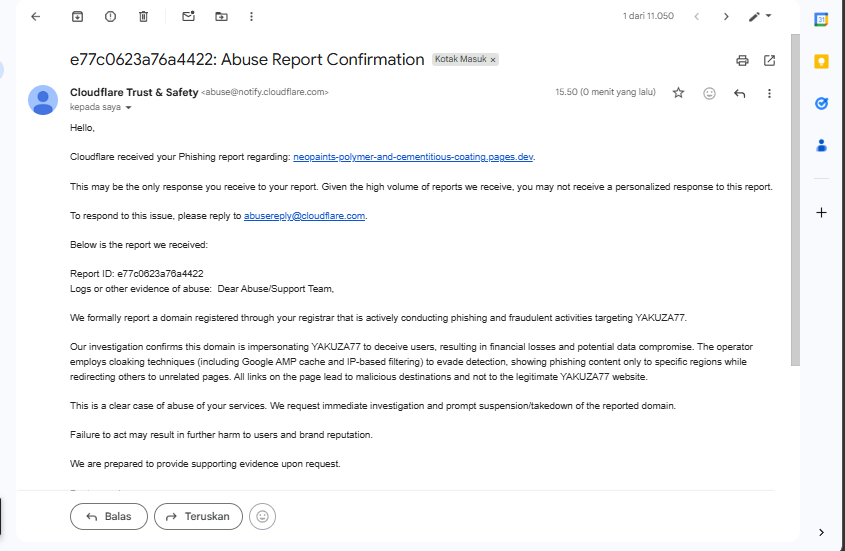Open Google Keep in side panel
This screenshot has height=551, width=845.
[821, 61]
